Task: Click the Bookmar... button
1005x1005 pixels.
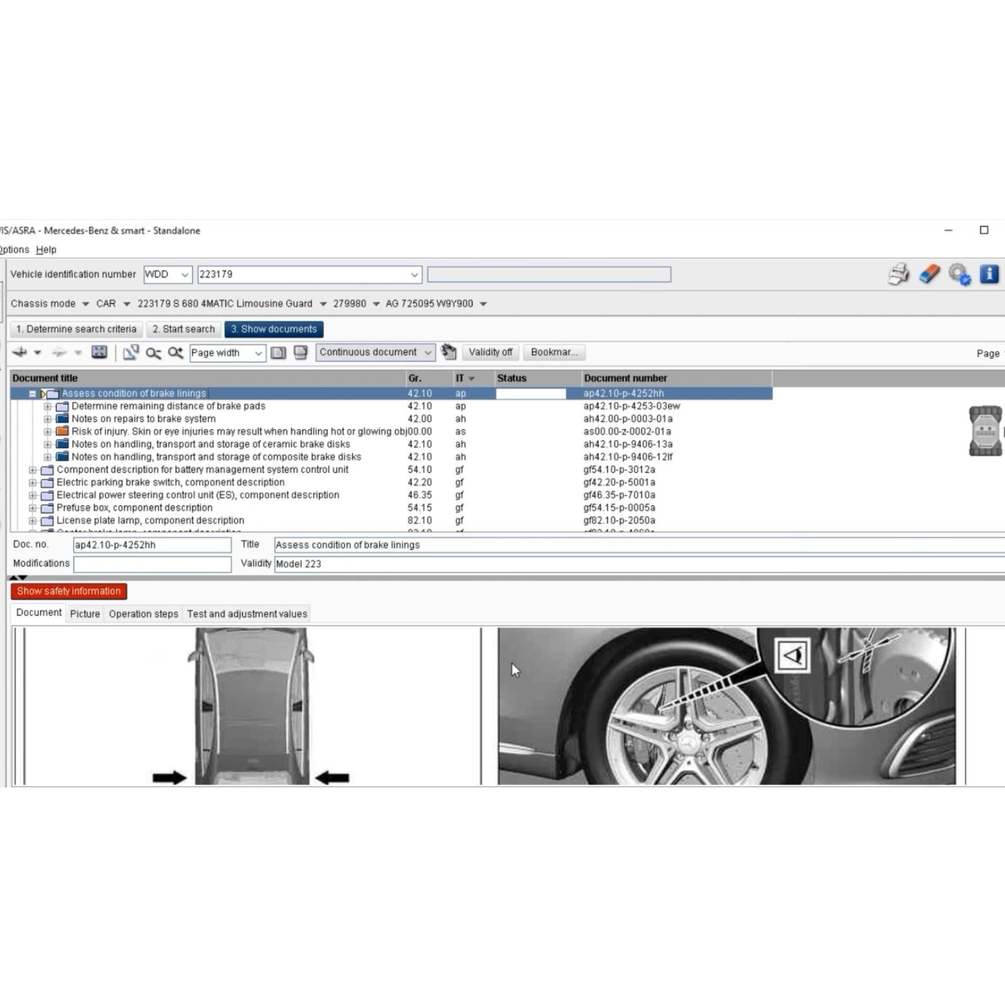Action: [x=554, y=353]
